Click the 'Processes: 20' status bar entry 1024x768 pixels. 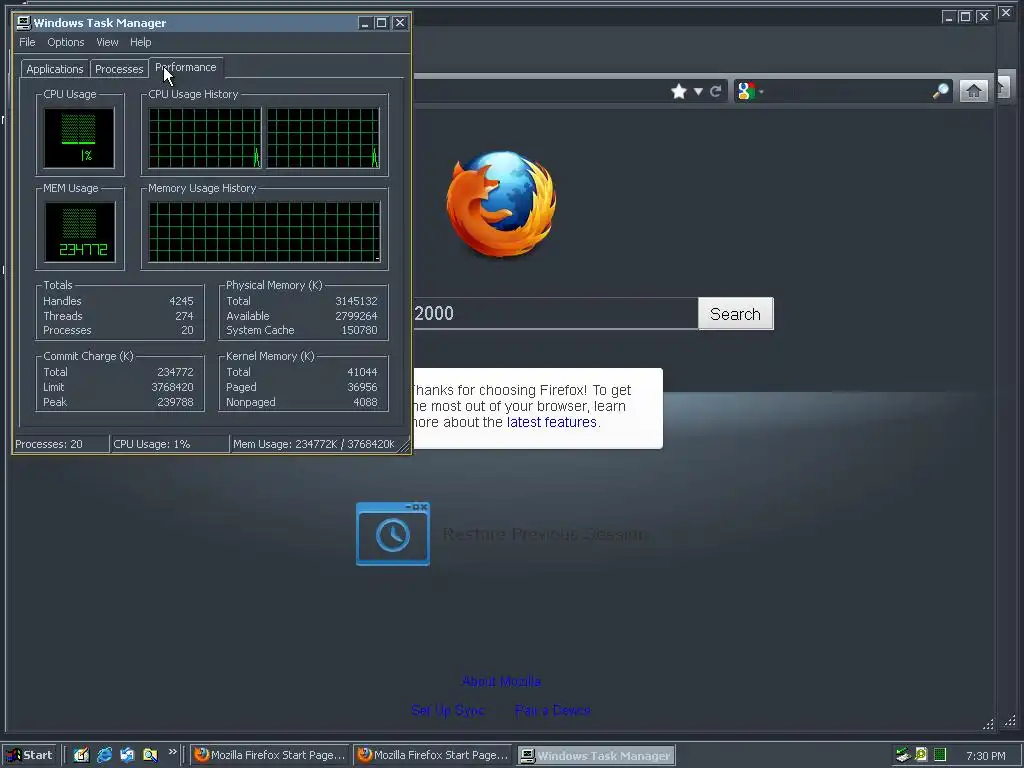(x=61, y=444)
